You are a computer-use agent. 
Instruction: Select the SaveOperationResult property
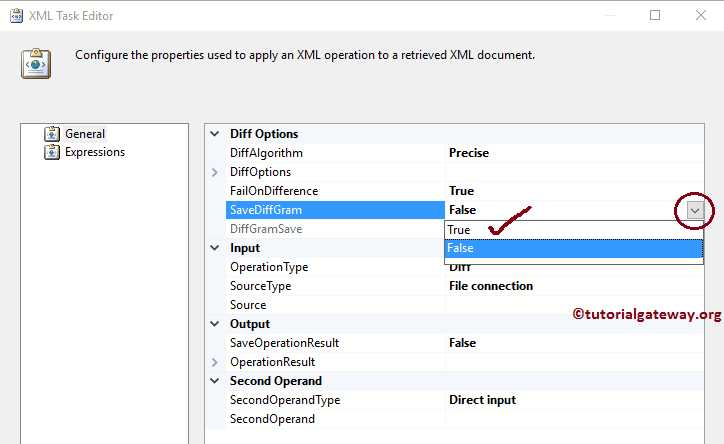[284, 343]
